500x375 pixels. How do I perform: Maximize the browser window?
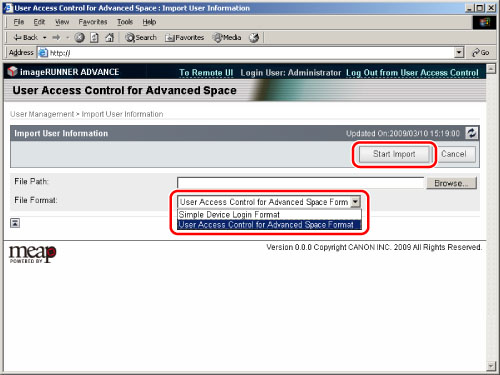[x=480, y=8]
